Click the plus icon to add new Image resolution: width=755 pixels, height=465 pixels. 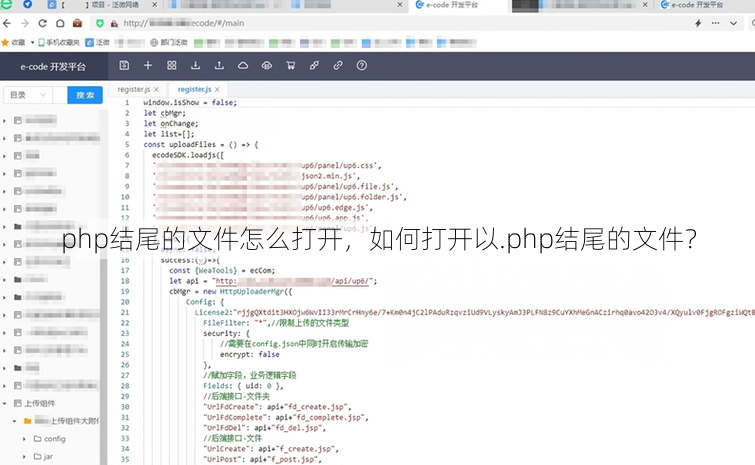coord(148,65)
